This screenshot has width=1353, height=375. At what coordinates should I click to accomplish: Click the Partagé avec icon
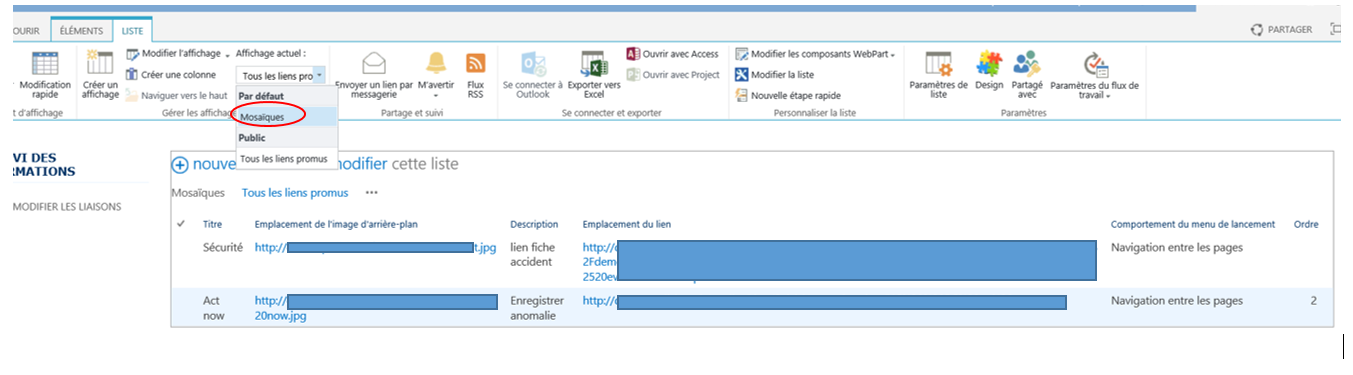(1026, 63)
